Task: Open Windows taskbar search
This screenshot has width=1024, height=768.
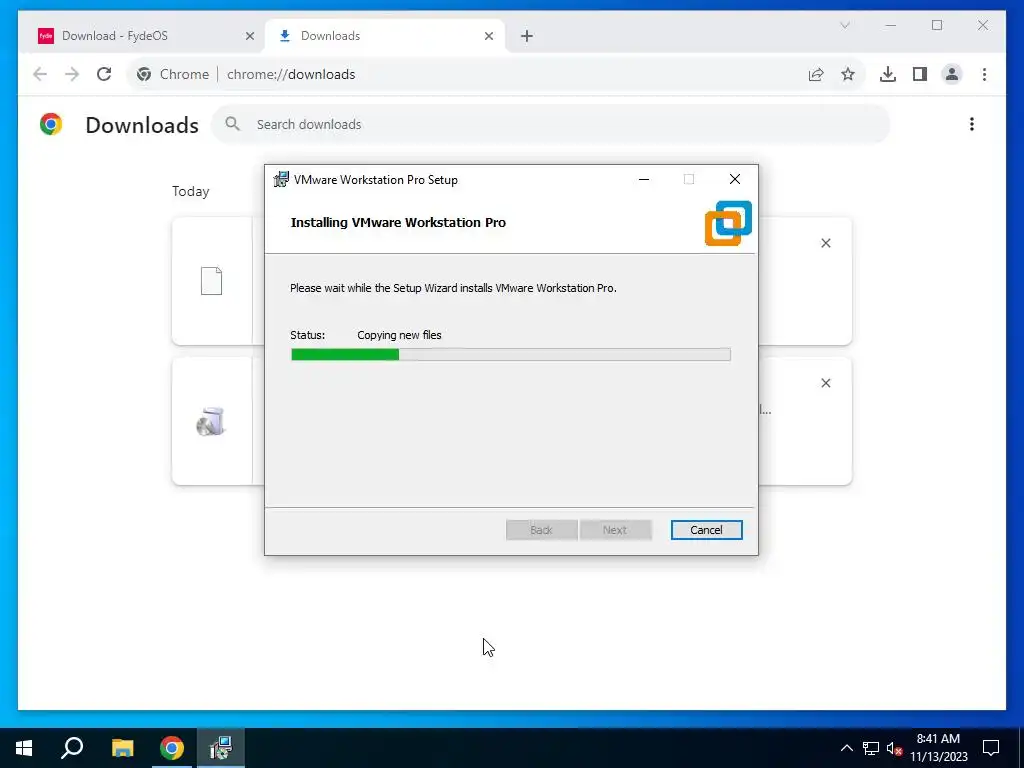Action: [x=72, y=748]
